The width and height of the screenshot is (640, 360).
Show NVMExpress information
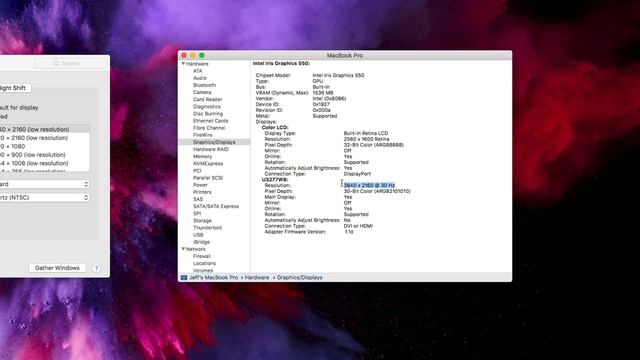point(208,164)
